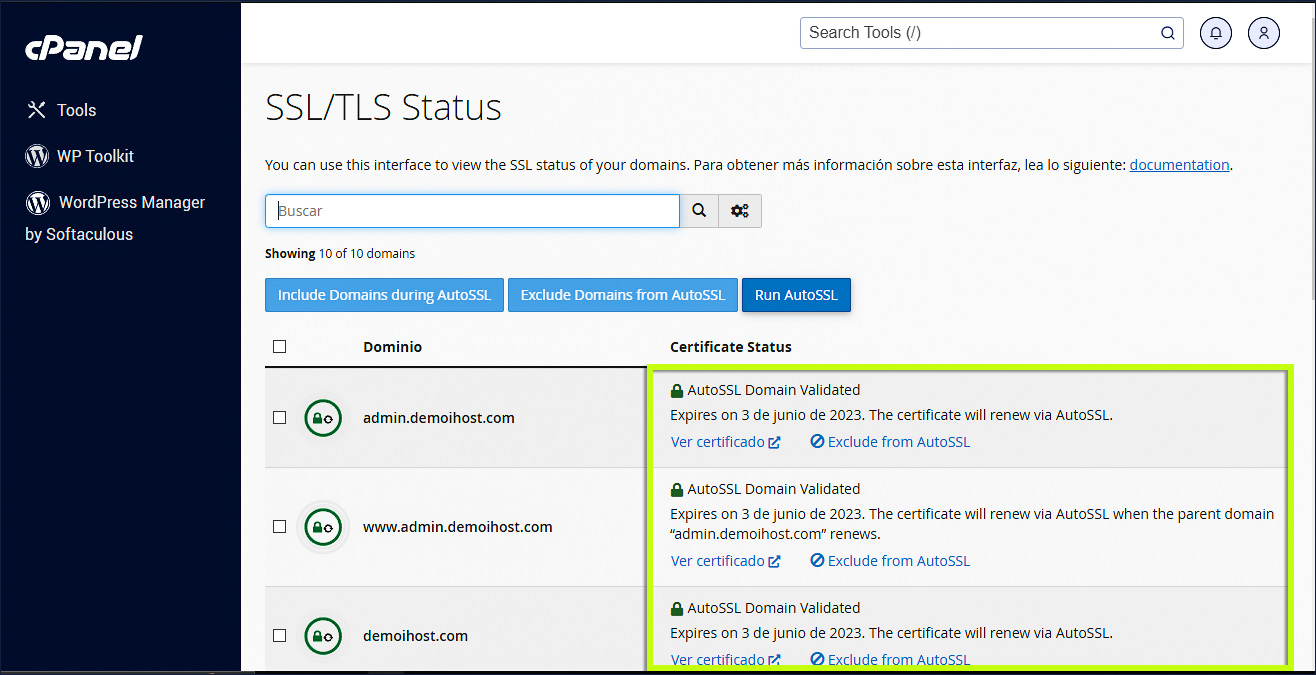Click inside the Buscar search field
Image resolution: width=1316 pixels, height=675 pixels.
click(470, 210)
